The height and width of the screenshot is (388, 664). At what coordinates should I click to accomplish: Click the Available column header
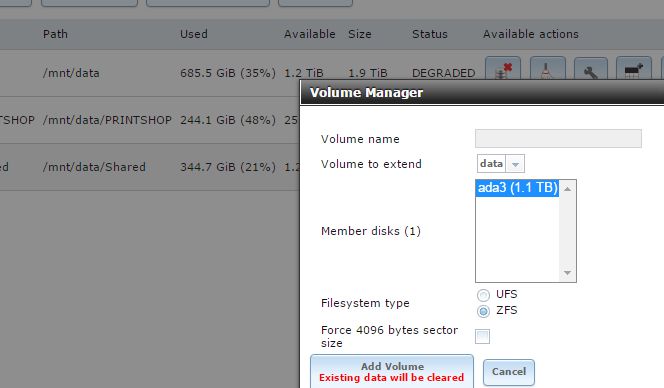click(310, 34)
